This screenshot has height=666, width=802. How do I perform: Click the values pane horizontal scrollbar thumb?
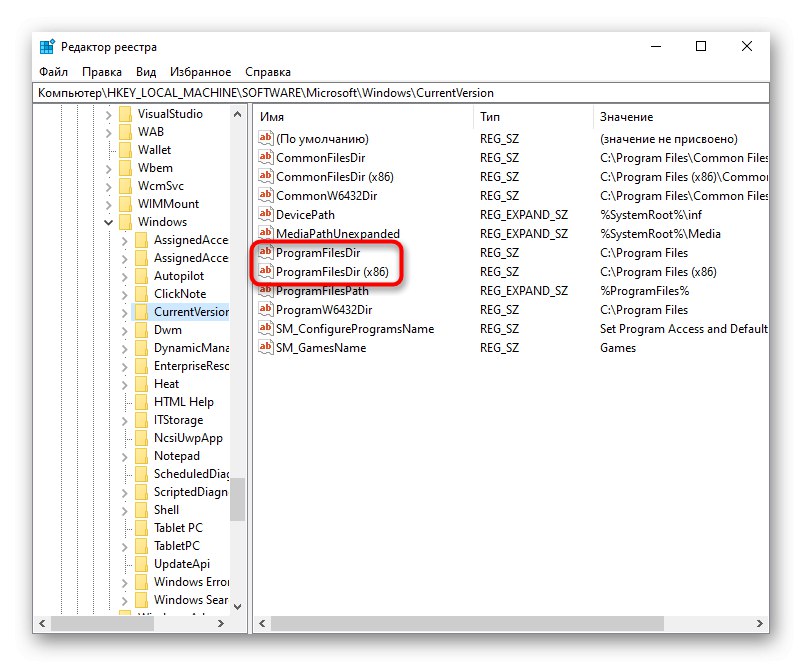tap(467, 623)
